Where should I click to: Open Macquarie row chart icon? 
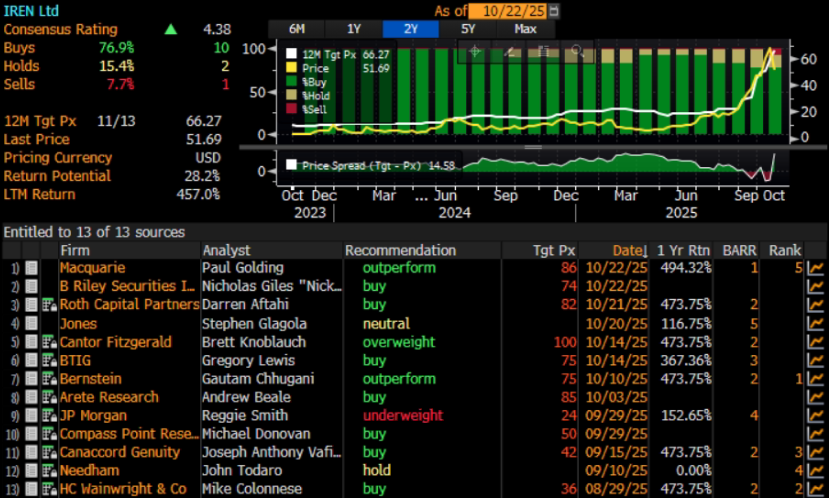point(815,268)
